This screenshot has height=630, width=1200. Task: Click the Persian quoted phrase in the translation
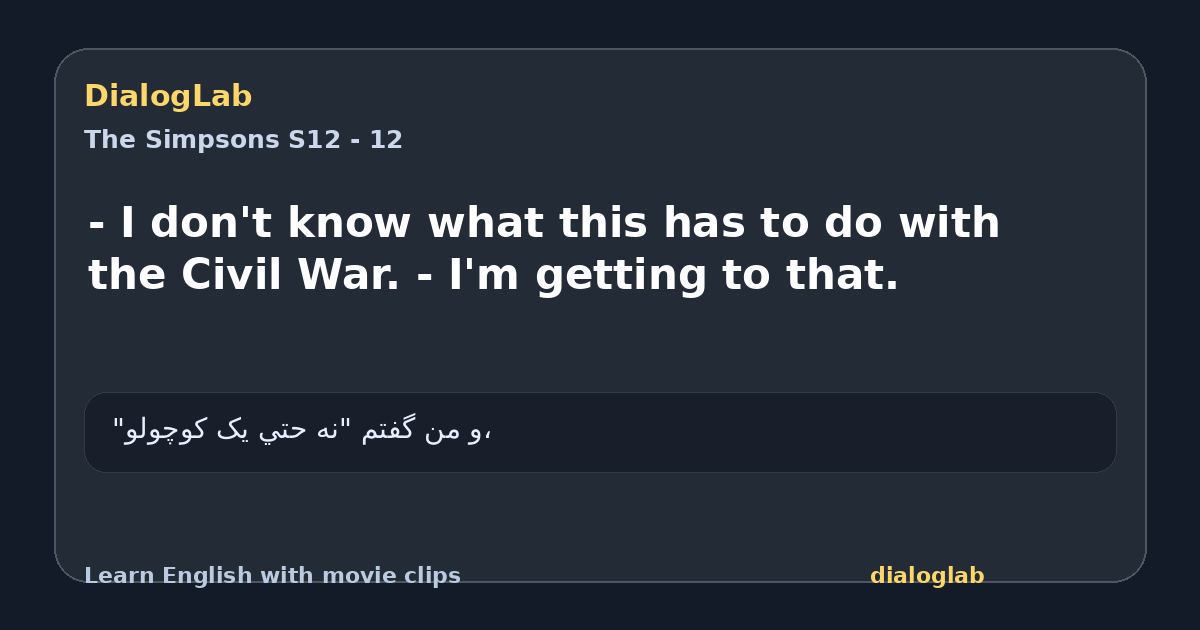[x=232, y=431]
